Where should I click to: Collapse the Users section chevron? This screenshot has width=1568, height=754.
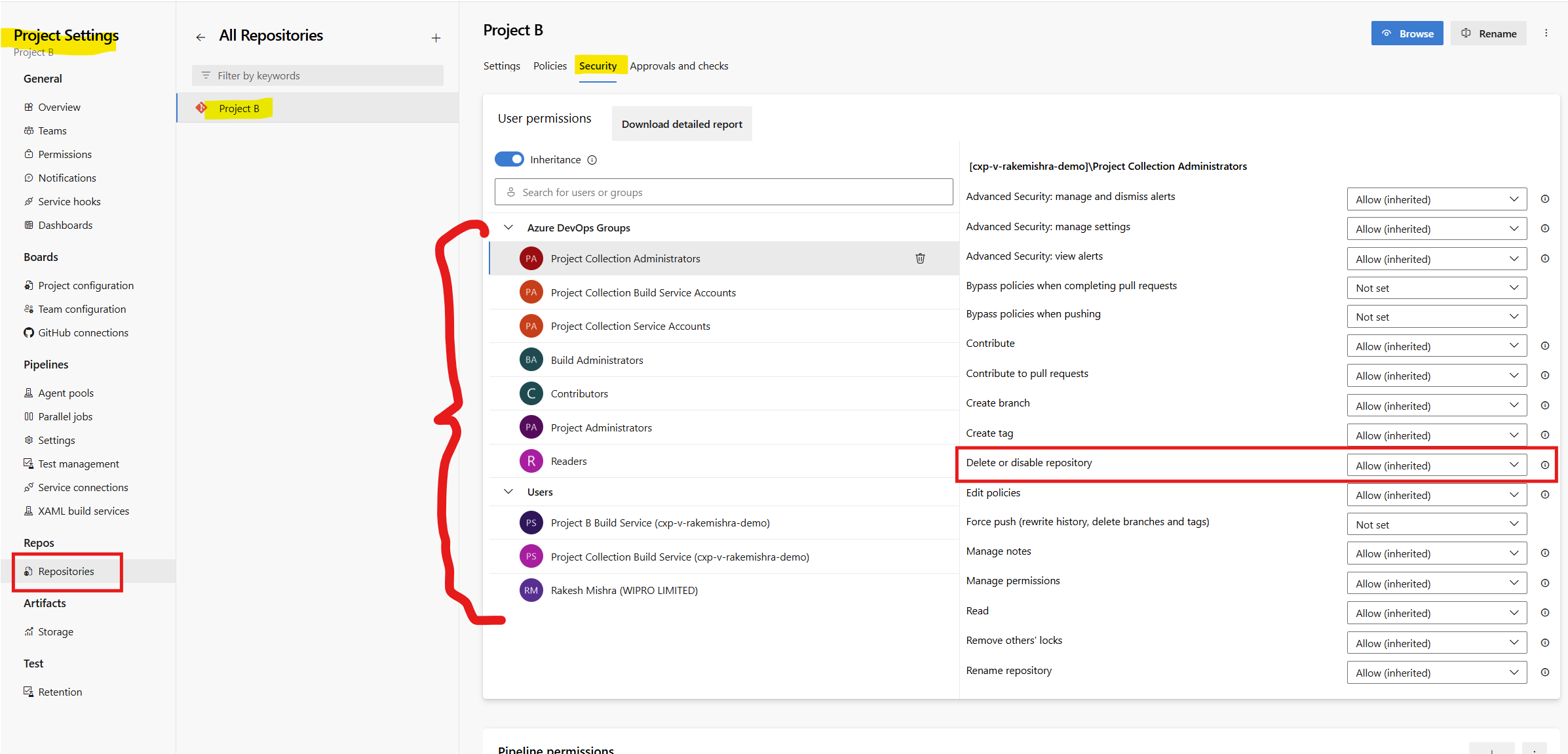(508, 492)
